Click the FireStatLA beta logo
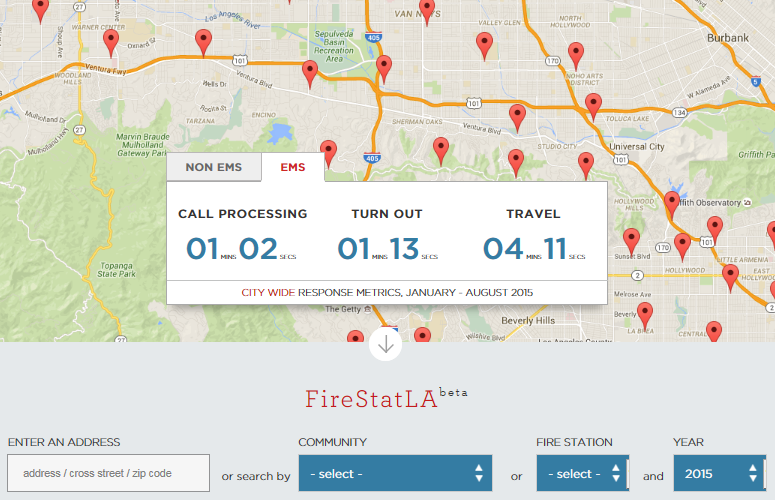The width and height of the screenshot is (775, 500). [386, 399]
